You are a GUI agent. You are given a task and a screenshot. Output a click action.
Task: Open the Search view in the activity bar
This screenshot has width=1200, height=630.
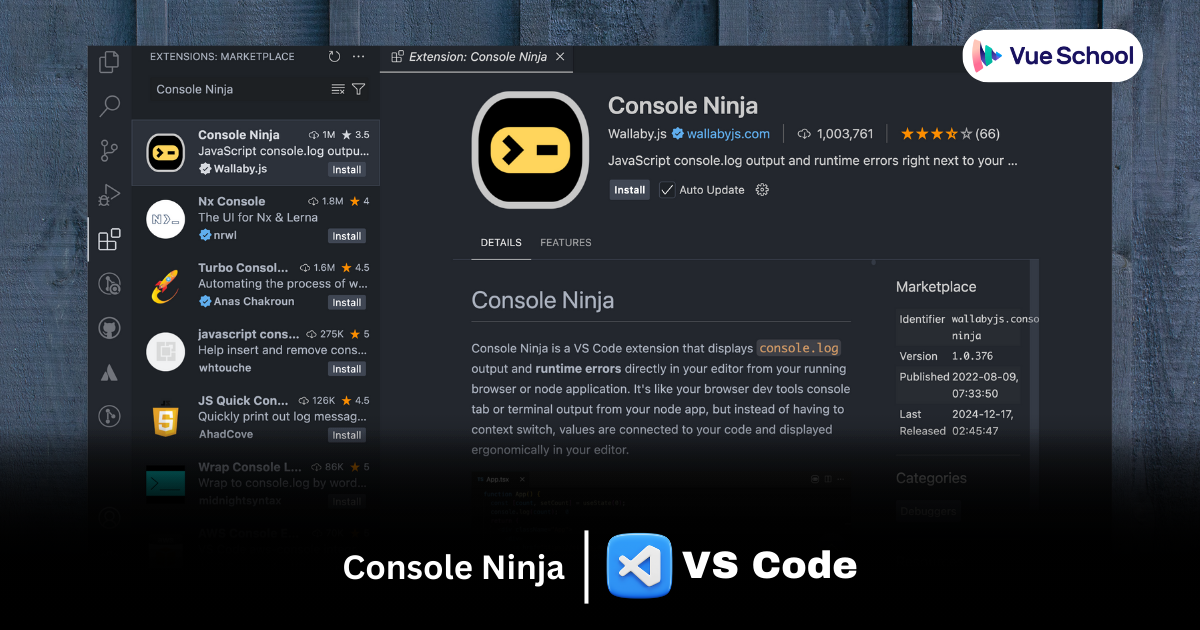(x=110, y=106)
